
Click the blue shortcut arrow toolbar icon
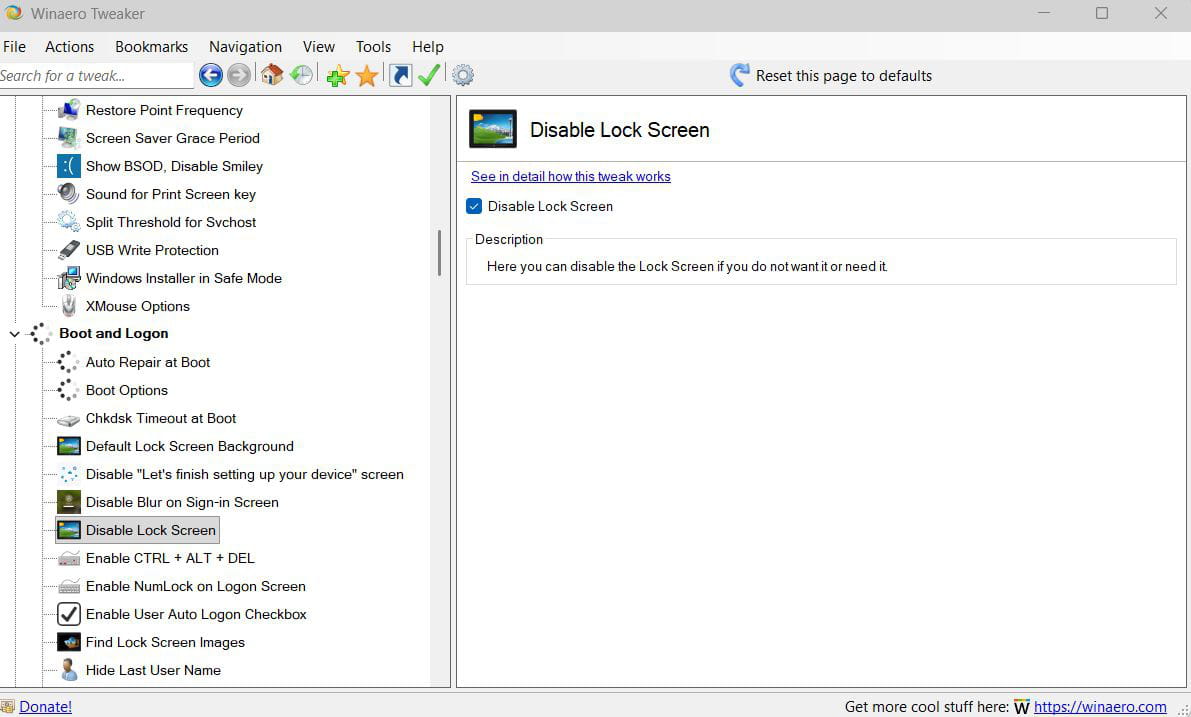[x=400, y=75]
